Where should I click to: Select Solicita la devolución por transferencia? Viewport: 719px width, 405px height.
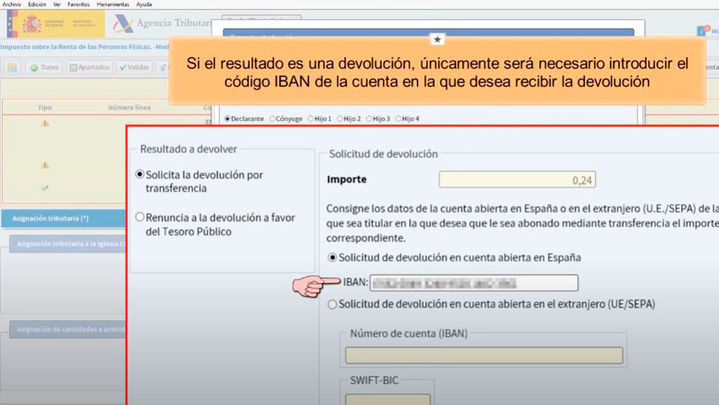point(140,174)
